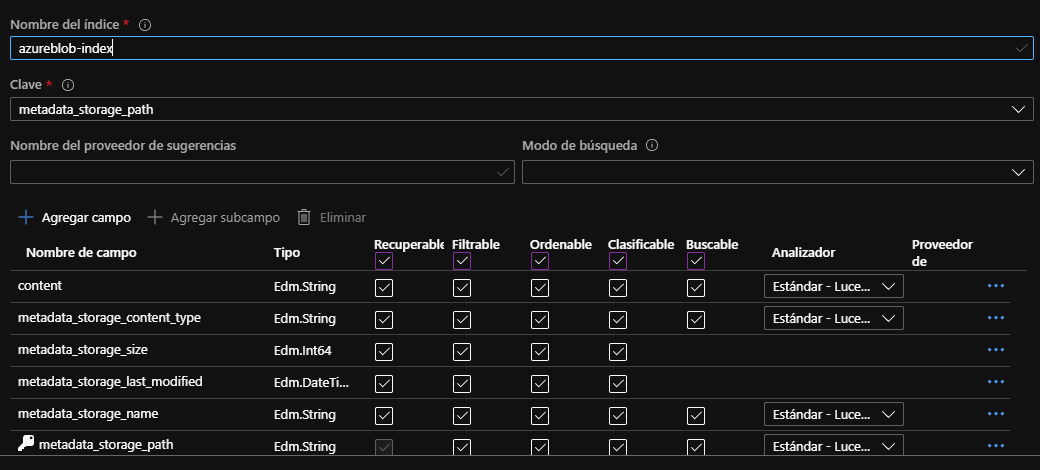Open Analizador dropdown for metadata_storage_content_type
Image resolution: width=1040 pixels, height=470 pixels.
click(834, 318)
